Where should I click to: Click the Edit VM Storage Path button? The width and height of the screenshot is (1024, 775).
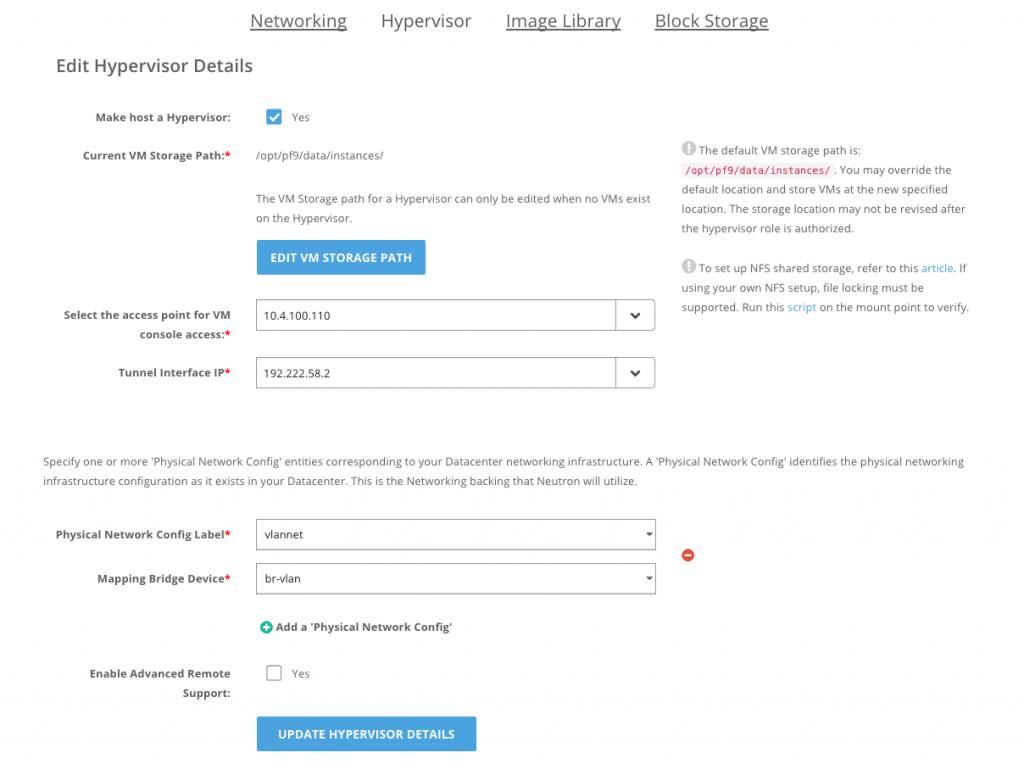[340, 257]
